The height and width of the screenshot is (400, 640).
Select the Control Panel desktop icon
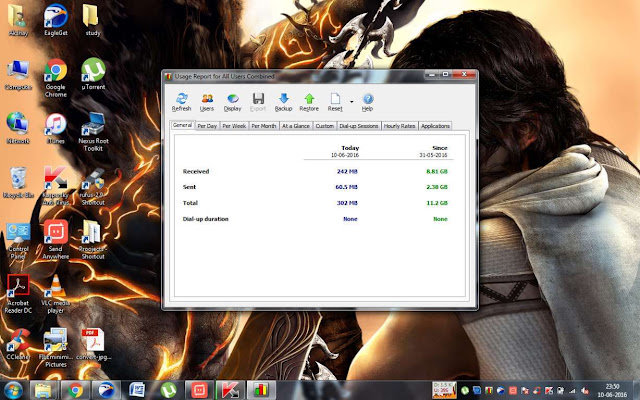(18, 240)
